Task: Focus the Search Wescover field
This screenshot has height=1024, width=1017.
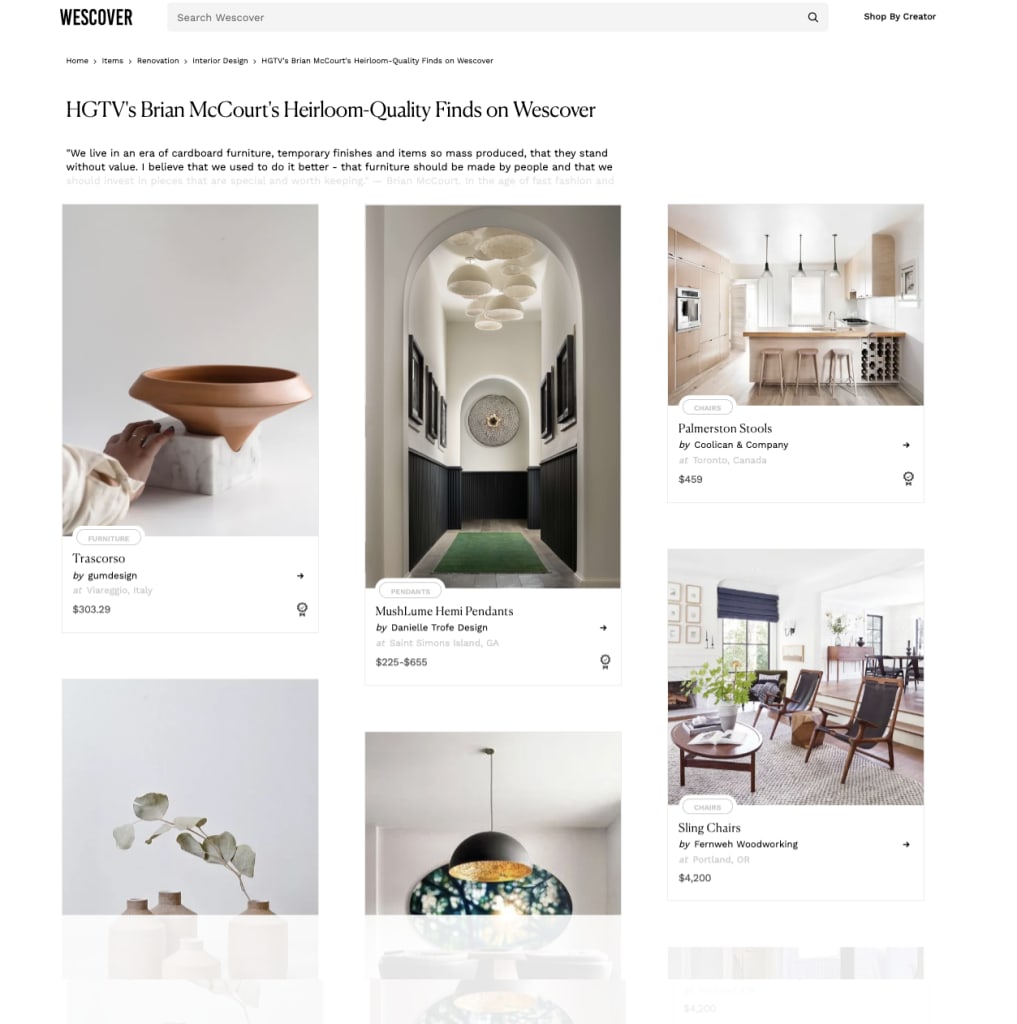Action: pos(487,18)
